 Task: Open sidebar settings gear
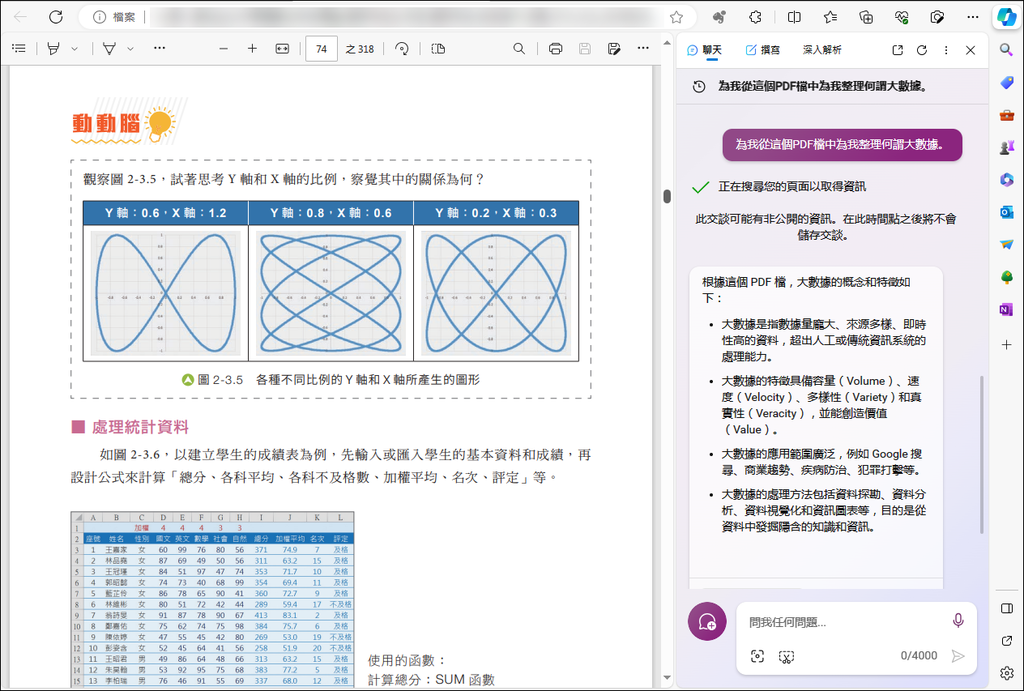click(x=1006, y=673)
